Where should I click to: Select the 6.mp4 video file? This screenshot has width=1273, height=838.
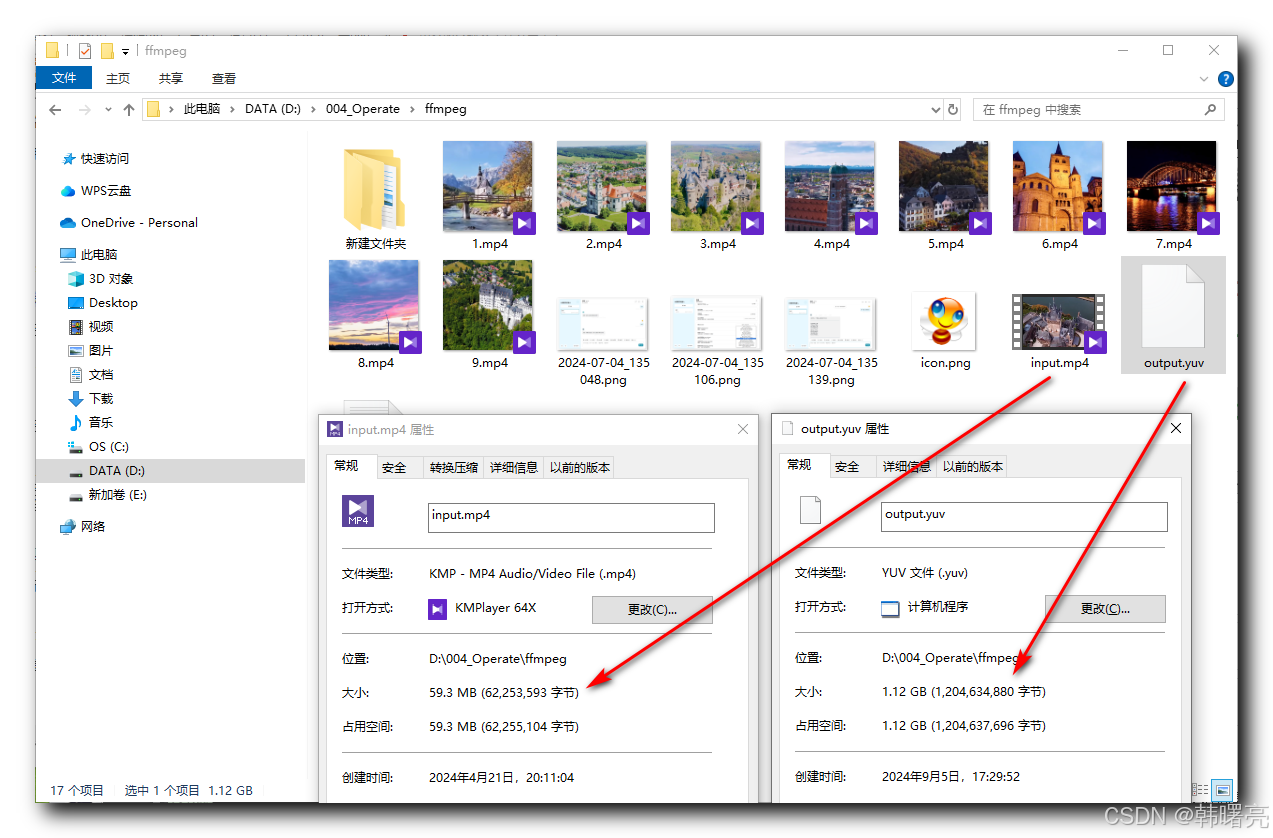click(x=1059, y=188)
